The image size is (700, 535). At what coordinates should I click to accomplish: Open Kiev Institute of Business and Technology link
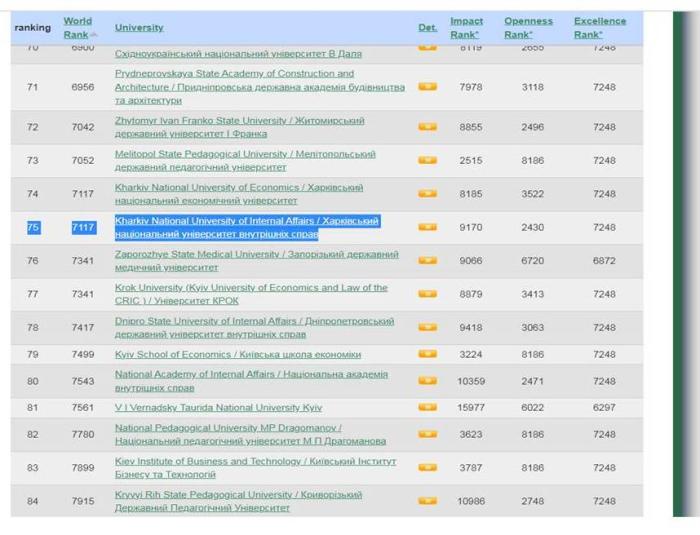255,461
